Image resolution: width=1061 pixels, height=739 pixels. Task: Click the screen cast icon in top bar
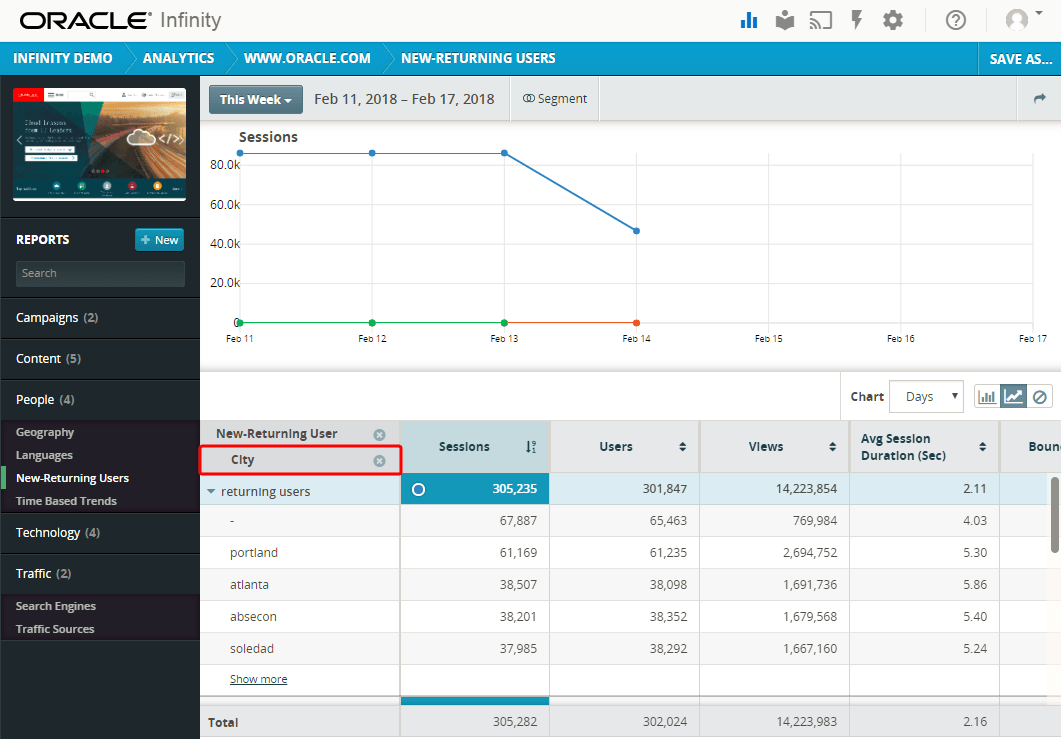(820, 20)
